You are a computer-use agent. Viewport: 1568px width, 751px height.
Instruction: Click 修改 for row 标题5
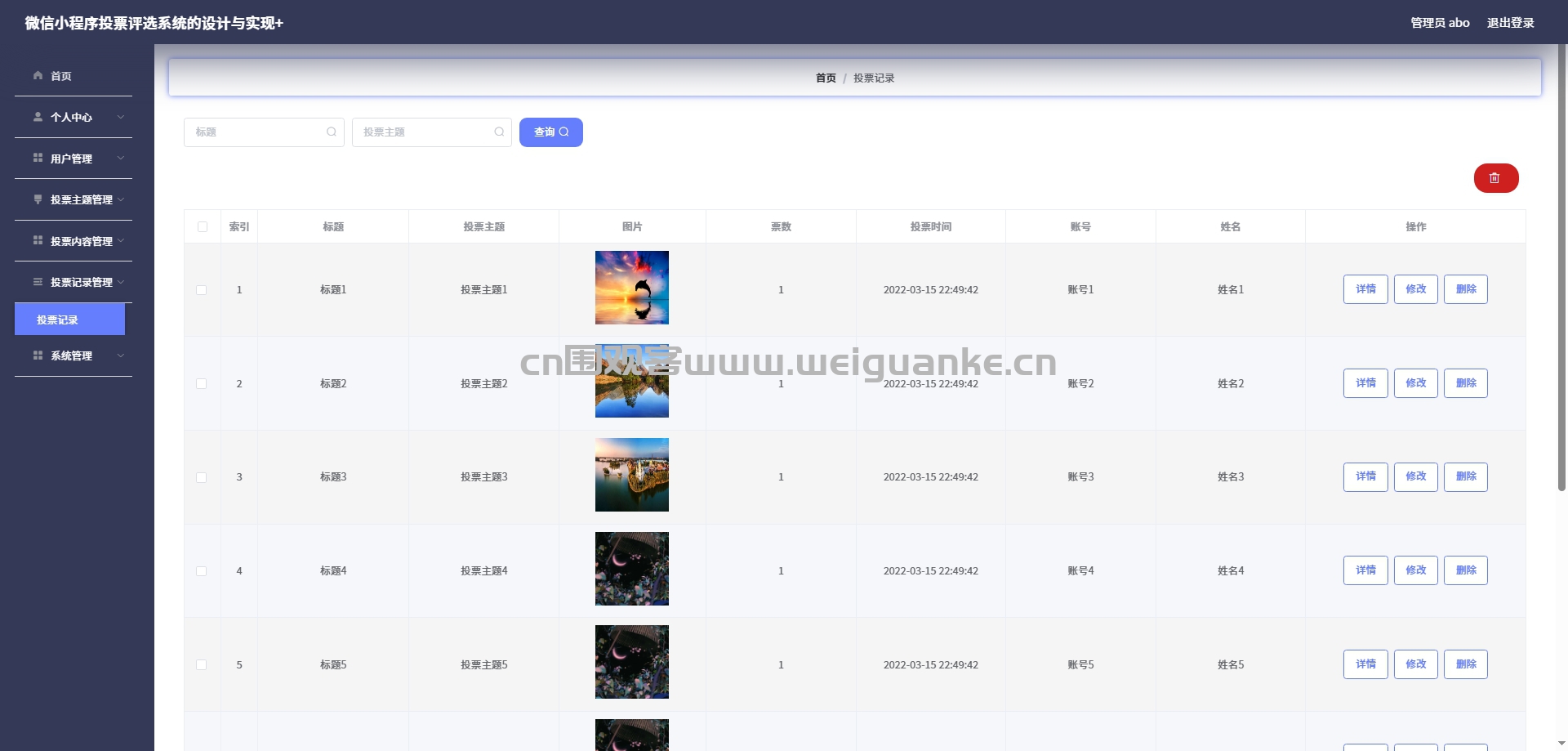click(1416, 664)
